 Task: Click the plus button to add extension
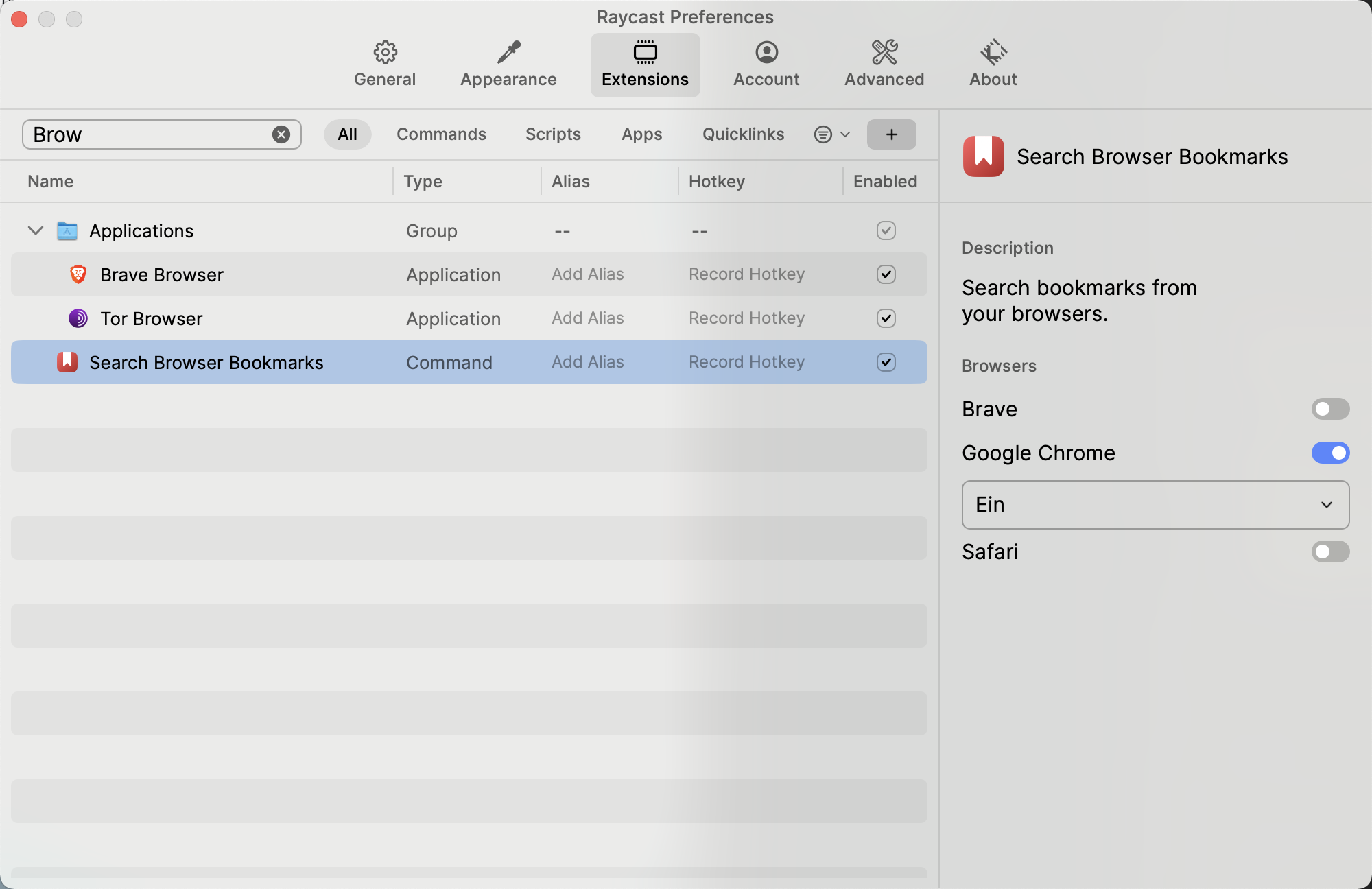[x=891, y=134]
